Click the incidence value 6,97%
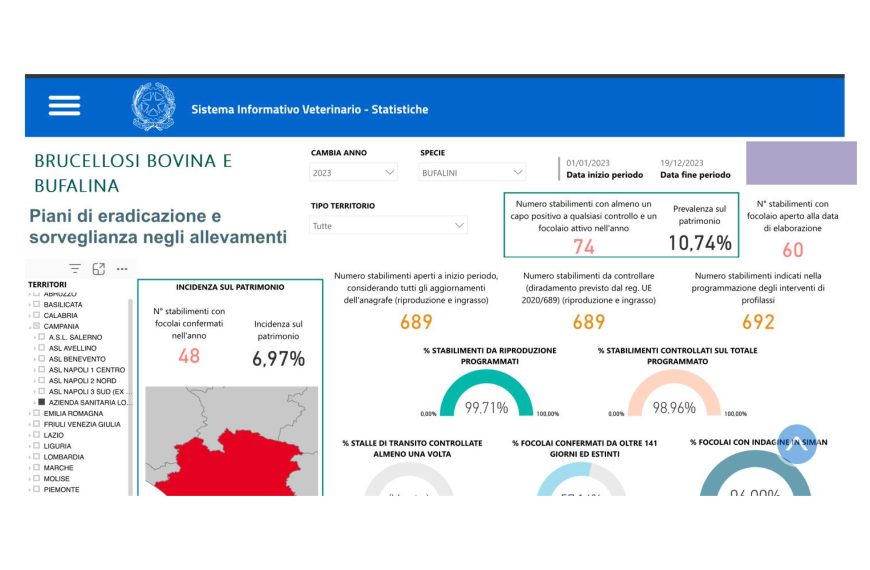870x570 pixels. click(x=278, y=359)
